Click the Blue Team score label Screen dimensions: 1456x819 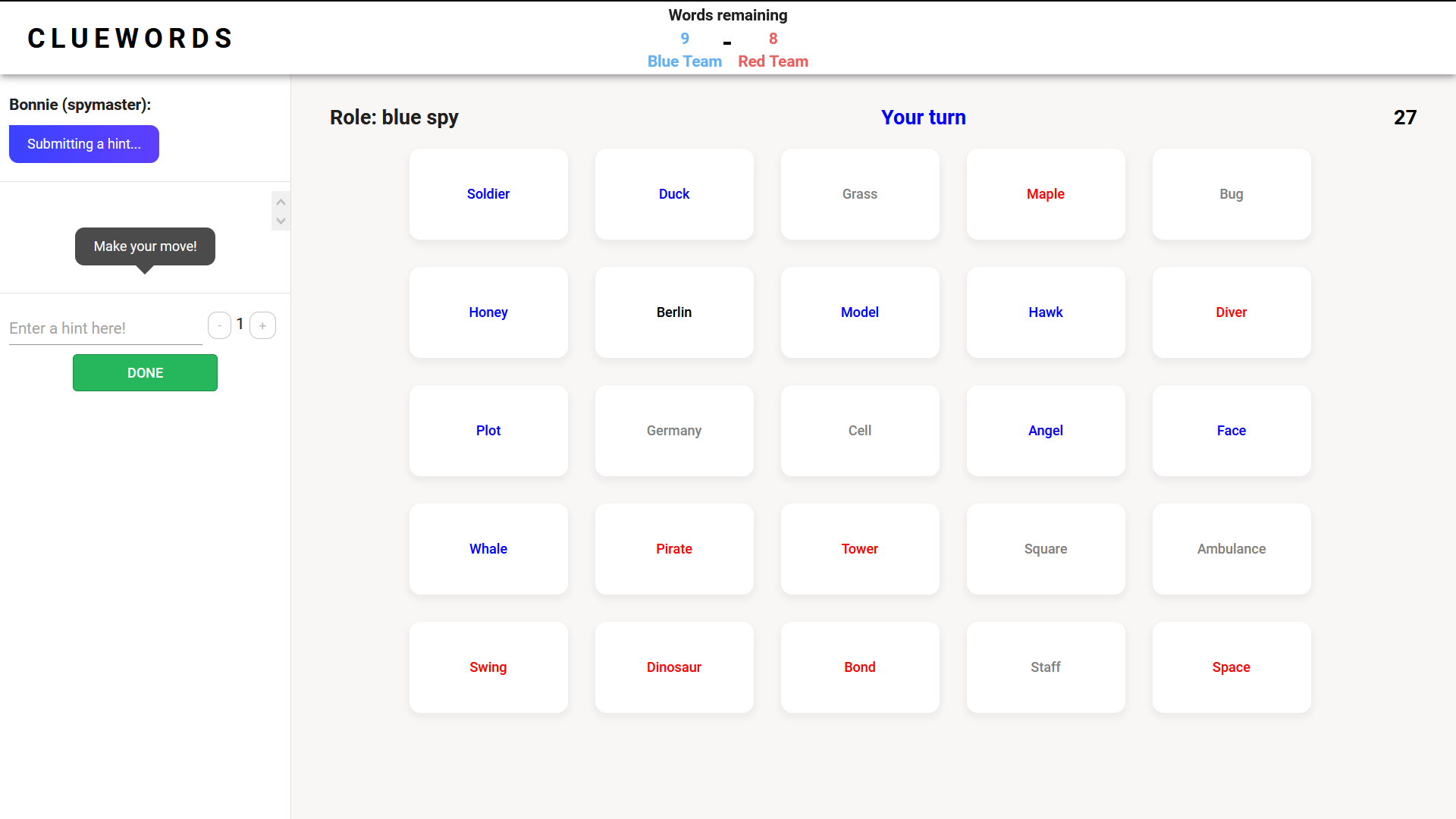tap(684, 61)
